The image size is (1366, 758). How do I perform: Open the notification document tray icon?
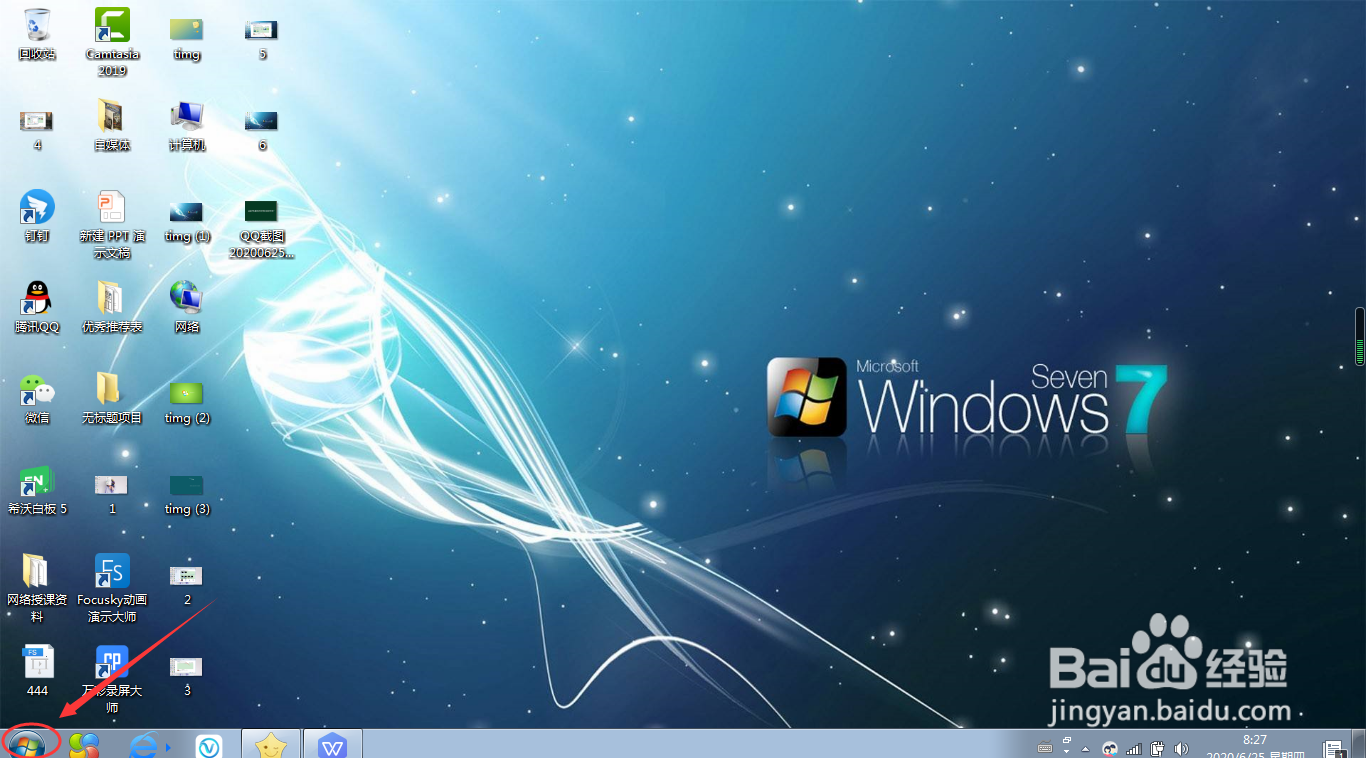coord(1334,749)
